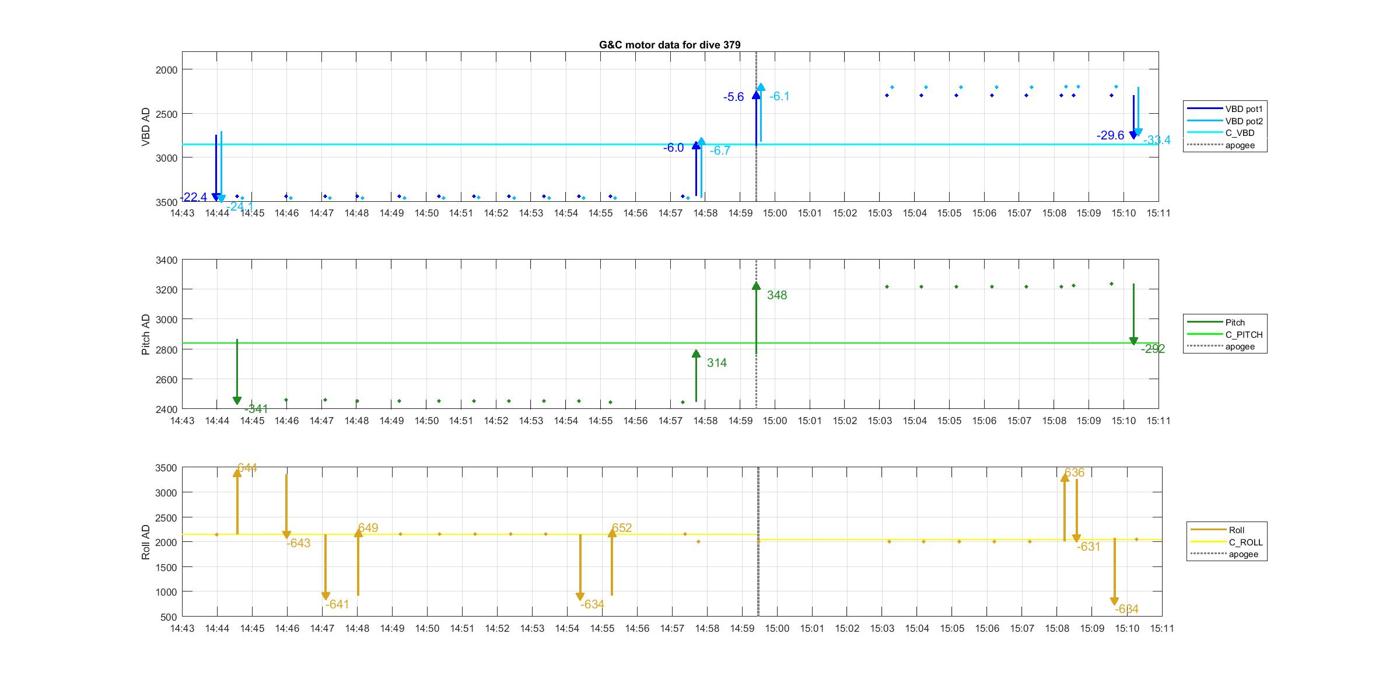Click the '-643' roll arrow label
Screen dimensions: 1400x693
299,543
